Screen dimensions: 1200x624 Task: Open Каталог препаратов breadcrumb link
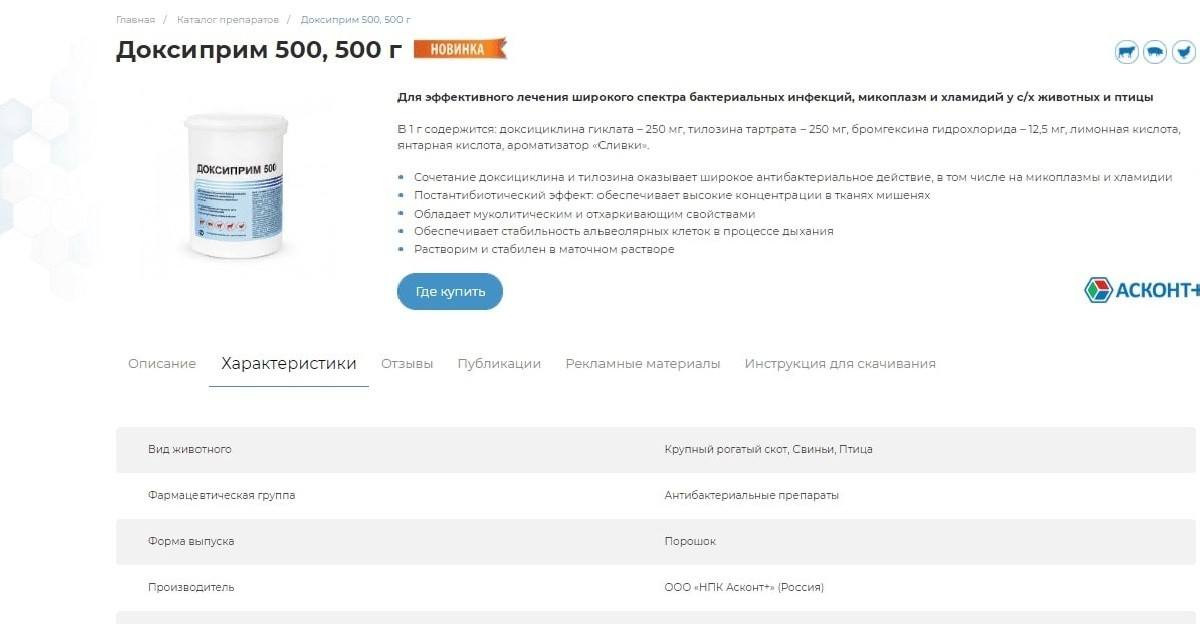point(228,20)
